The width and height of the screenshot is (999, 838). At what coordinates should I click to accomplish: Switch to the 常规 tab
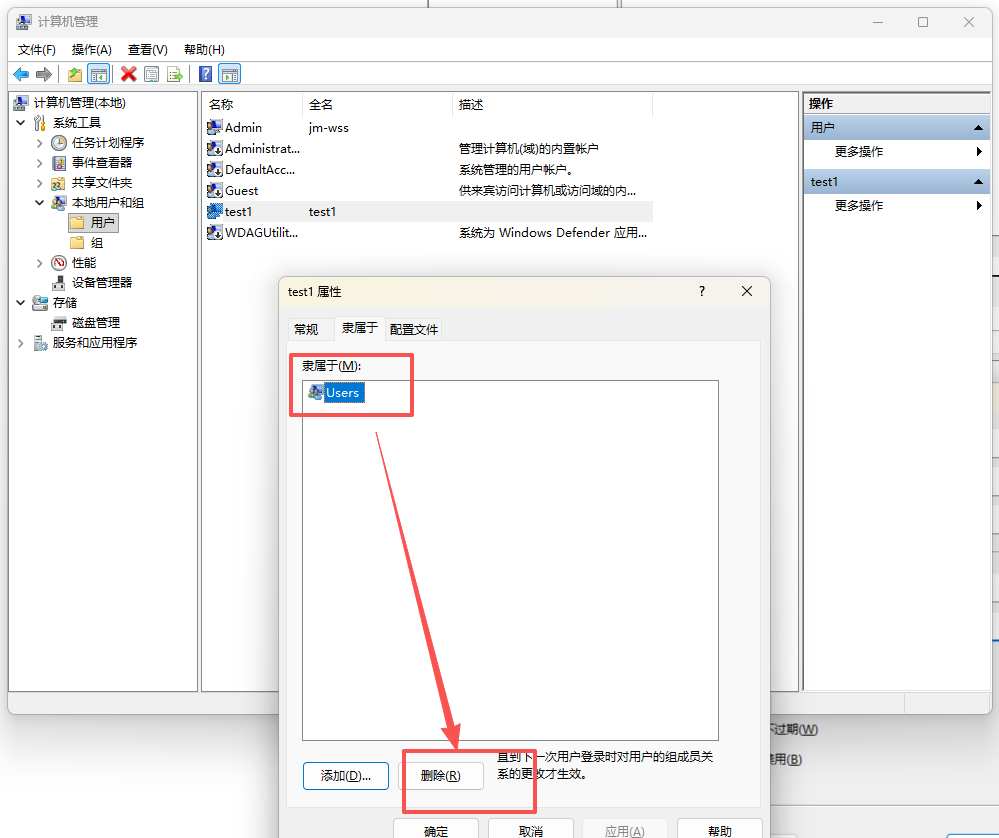306,329
